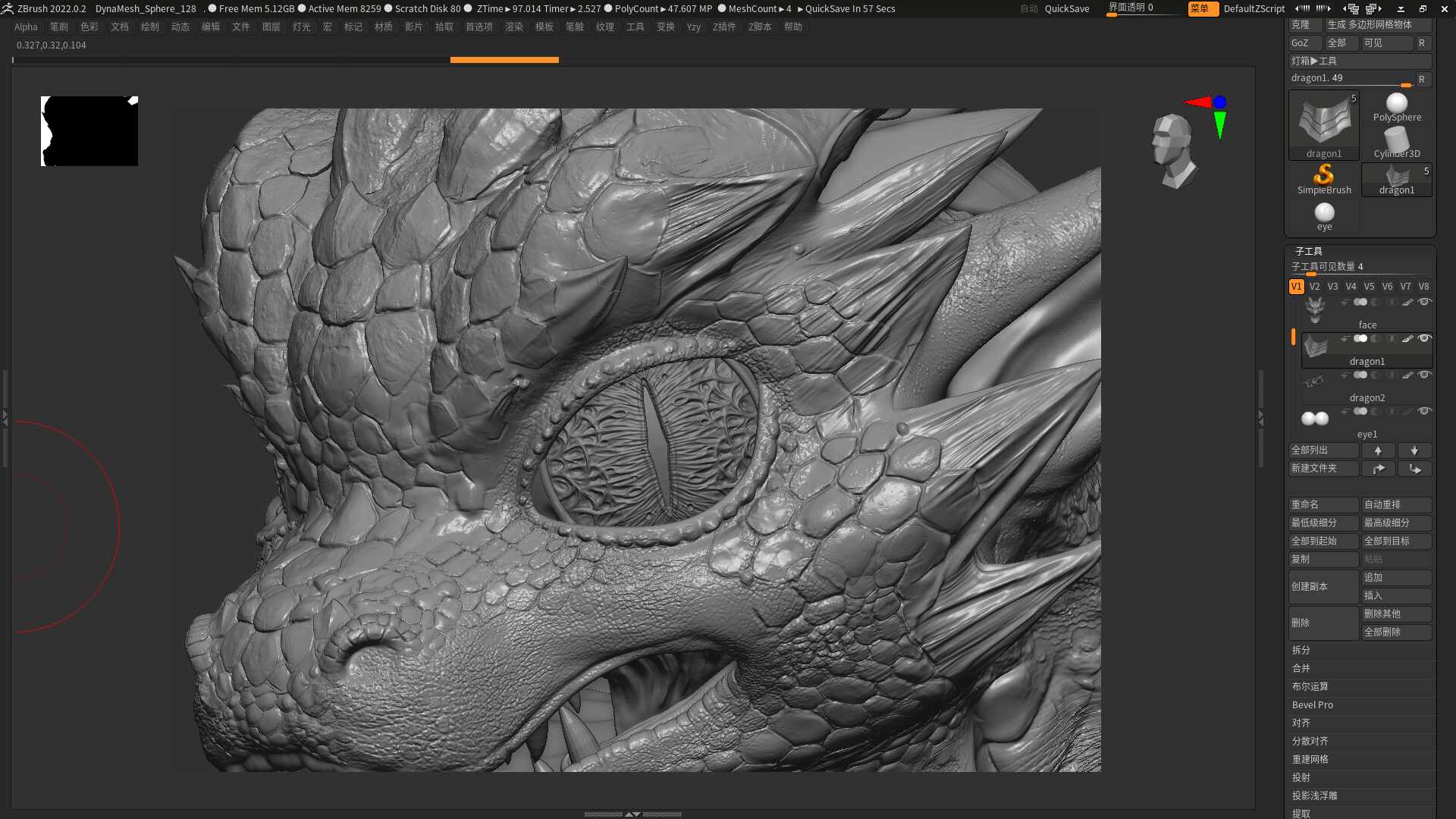Open the 材质 menu

click(384, 27)
